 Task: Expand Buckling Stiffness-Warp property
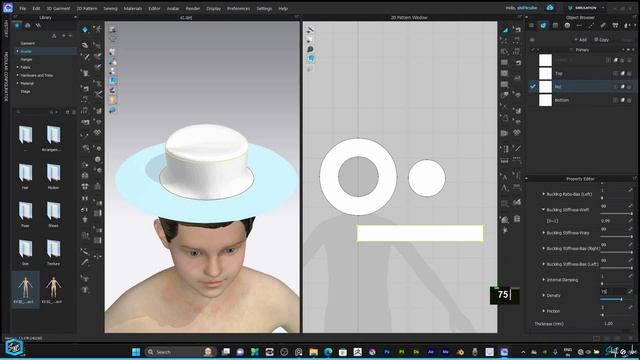click(543, 233)
